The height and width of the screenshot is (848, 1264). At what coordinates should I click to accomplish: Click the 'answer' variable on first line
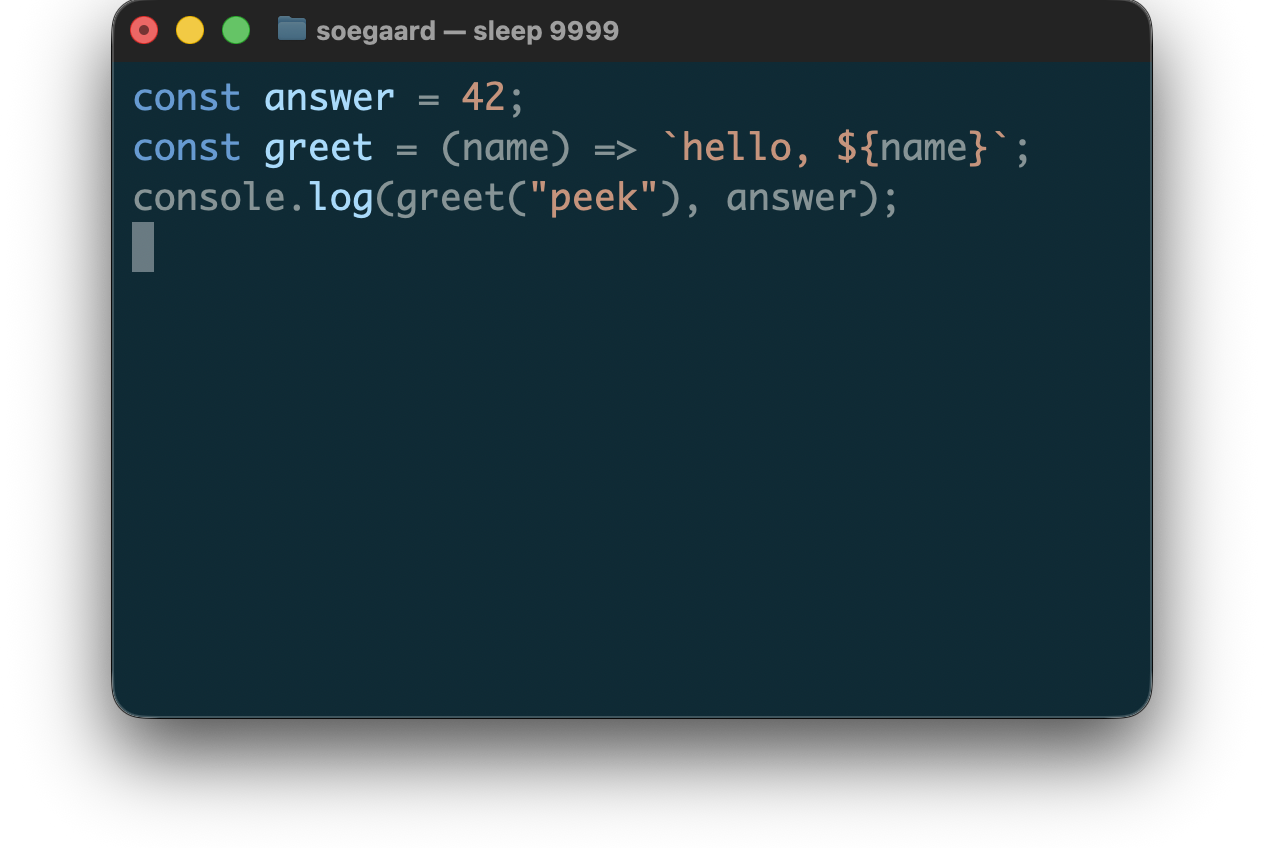[x=329, y=98]
